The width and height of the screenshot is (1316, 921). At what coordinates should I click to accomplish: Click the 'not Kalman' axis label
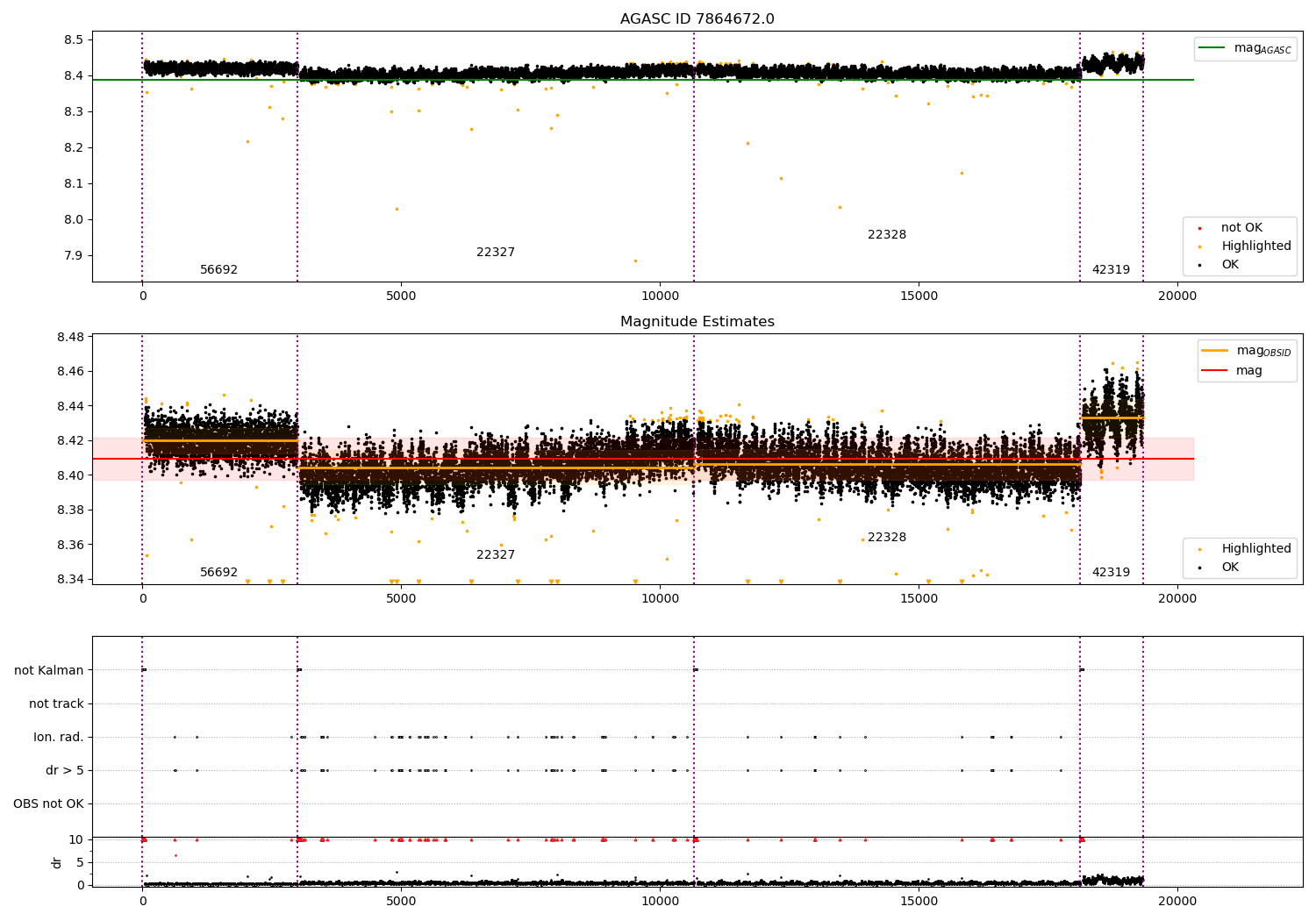tap(49, 671)
